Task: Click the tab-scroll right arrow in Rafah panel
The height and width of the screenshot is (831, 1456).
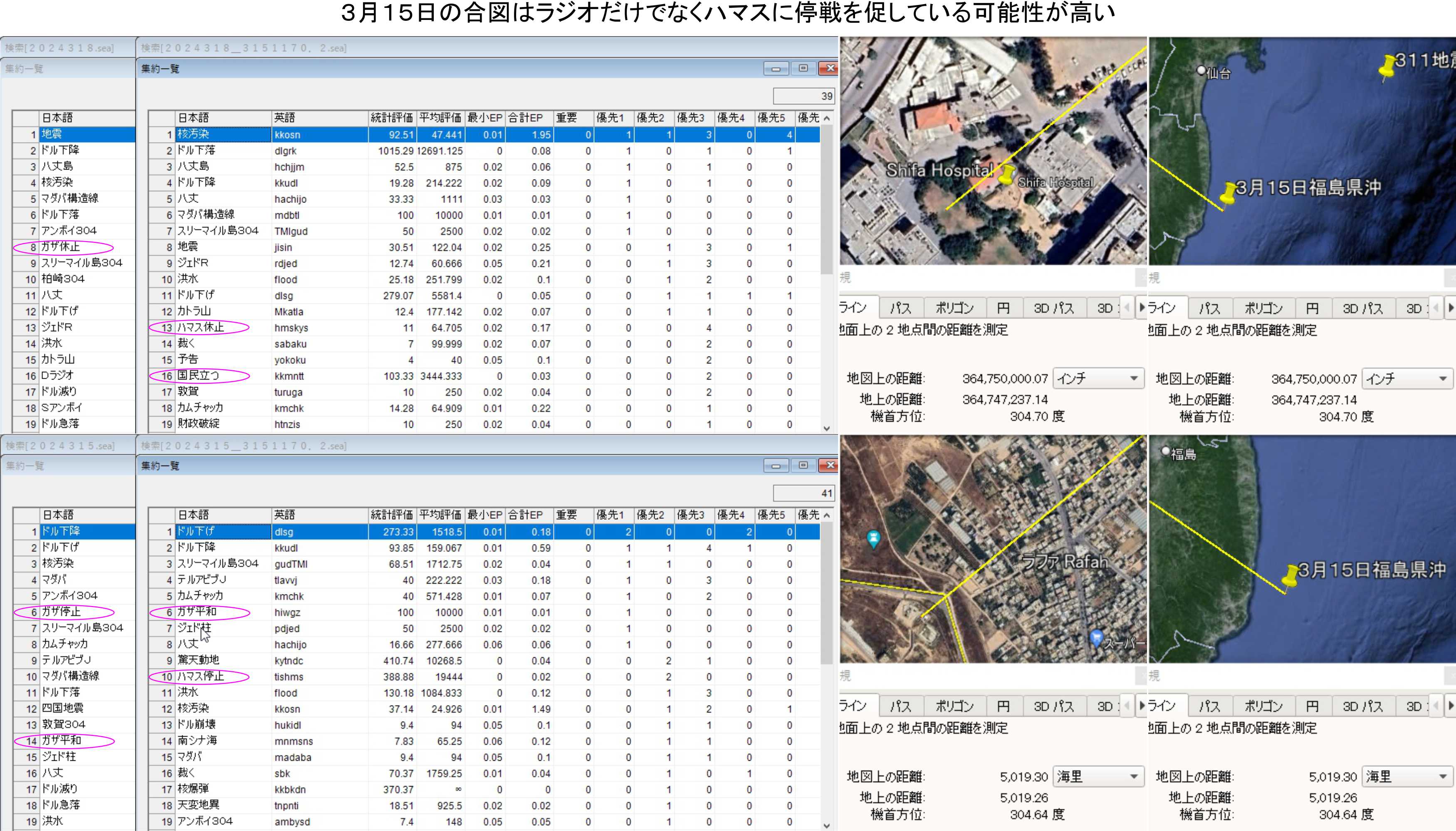Action: coord(1142,705)
